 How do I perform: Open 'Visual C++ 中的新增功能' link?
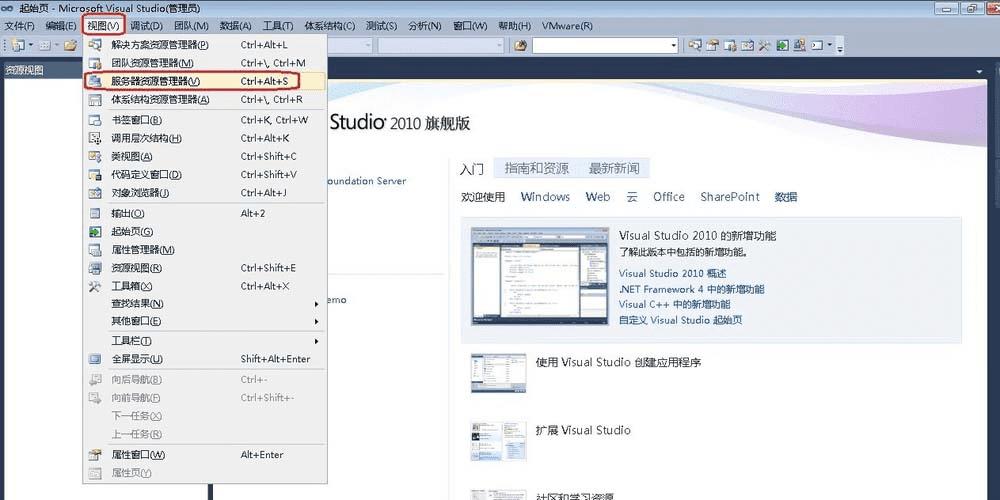(x=674, y=304)
